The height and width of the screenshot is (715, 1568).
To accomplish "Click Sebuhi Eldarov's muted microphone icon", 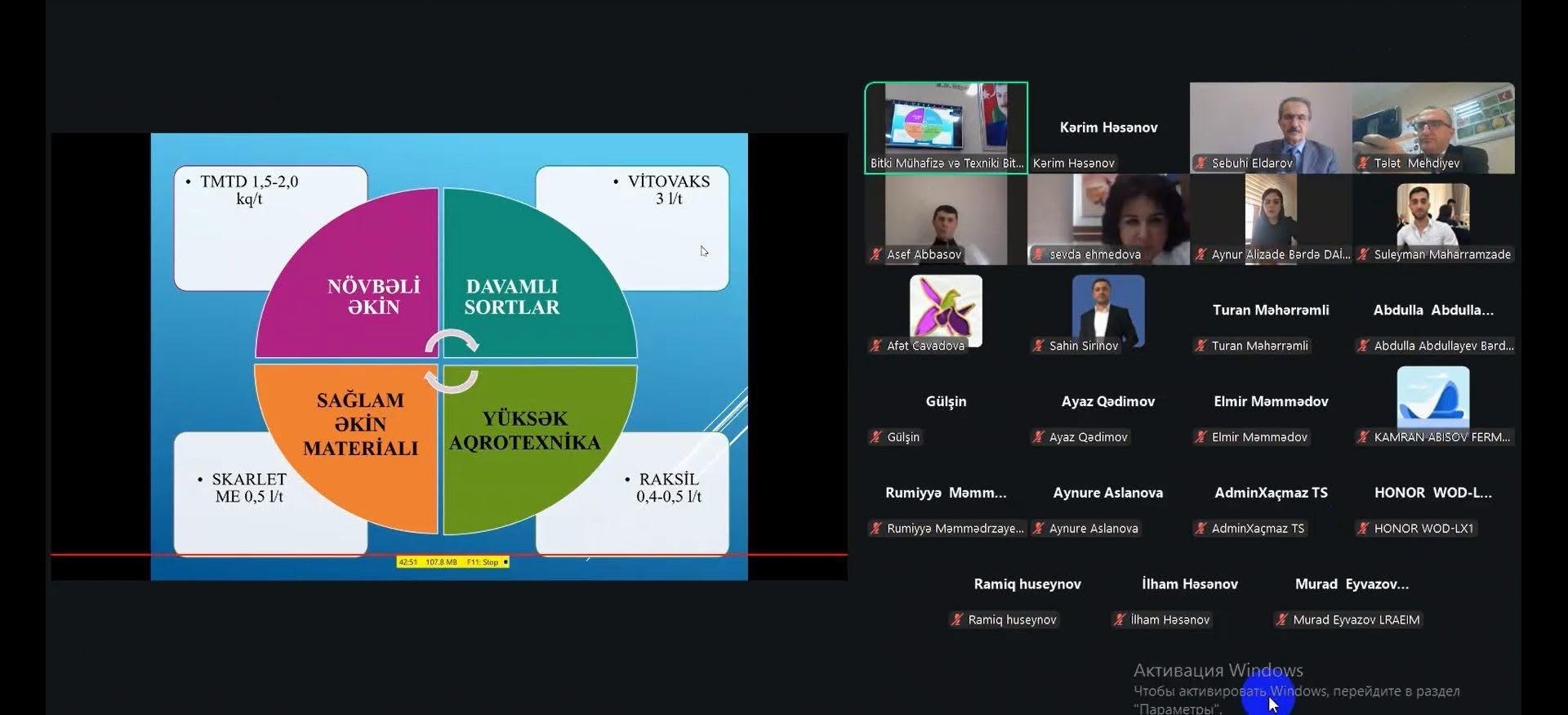I will click(1200, 163).
